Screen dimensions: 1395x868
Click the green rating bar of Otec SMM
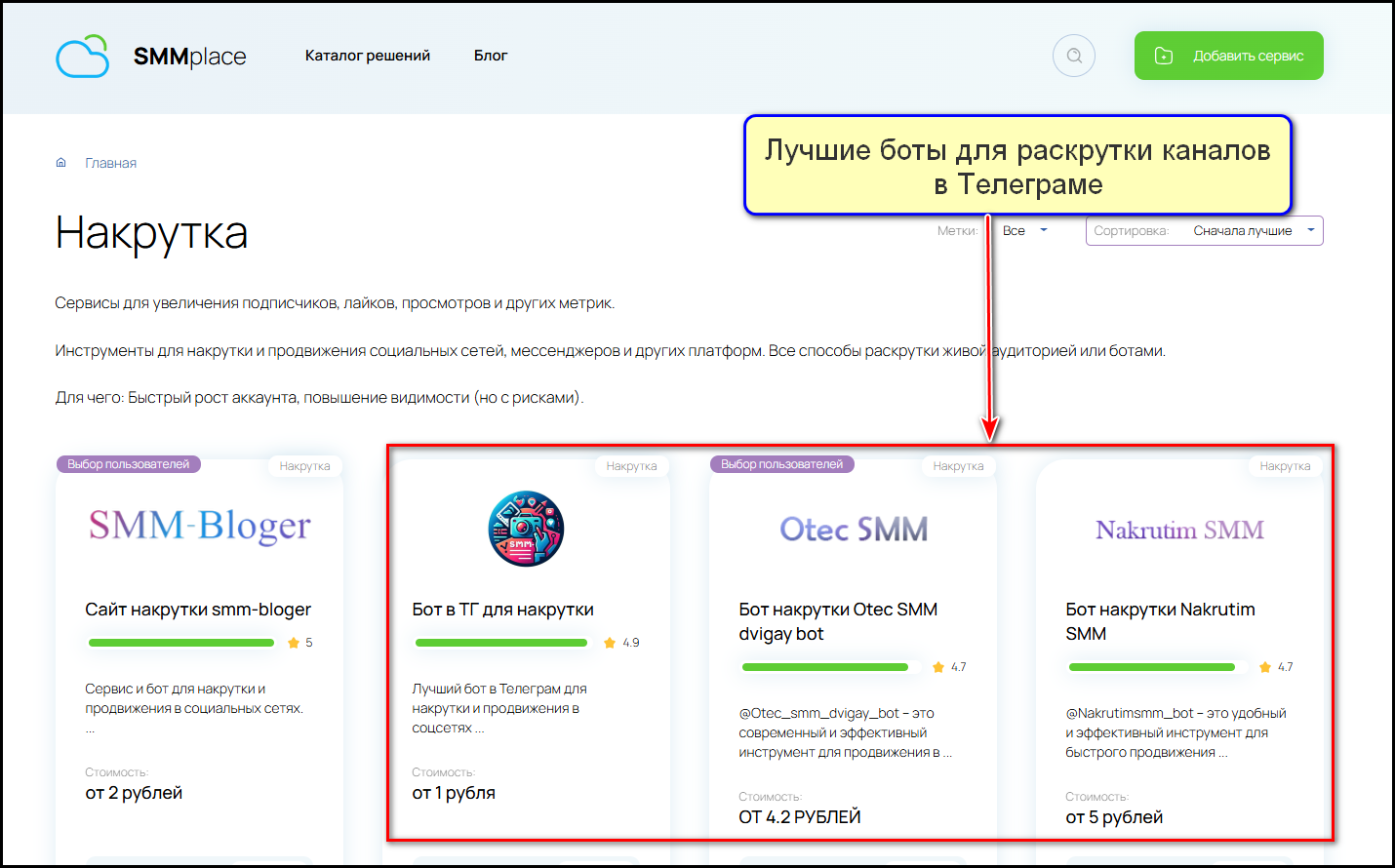tap(825, 667)
